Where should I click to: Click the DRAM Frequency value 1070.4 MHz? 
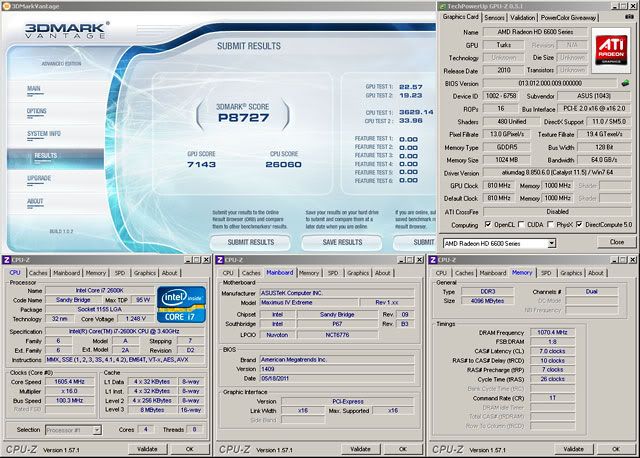pyautogui.click(x=552, y=333)
